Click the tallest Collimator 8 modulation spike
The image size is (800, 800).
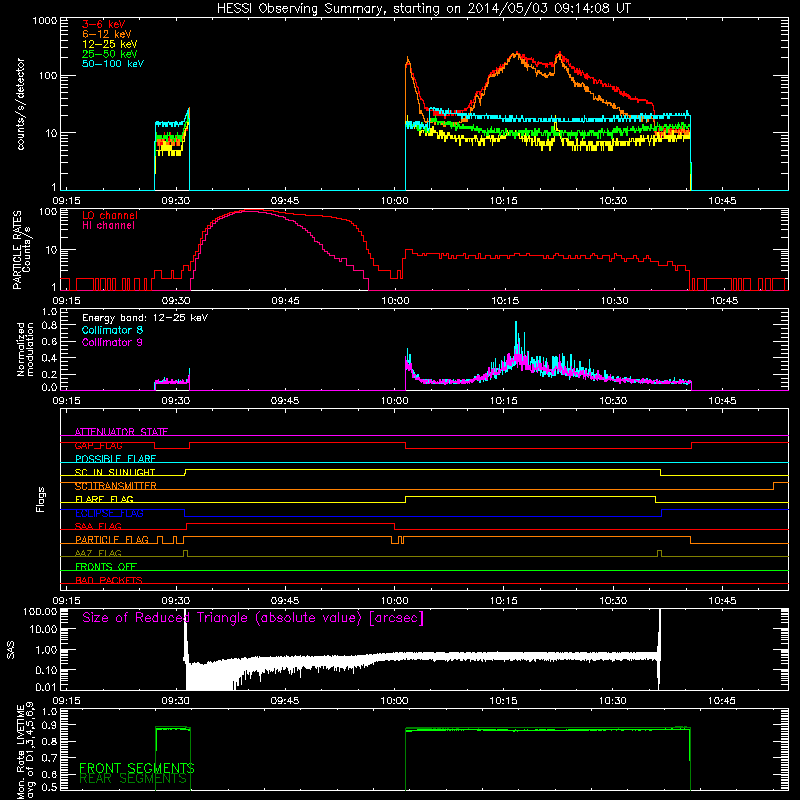click(516, 337)
